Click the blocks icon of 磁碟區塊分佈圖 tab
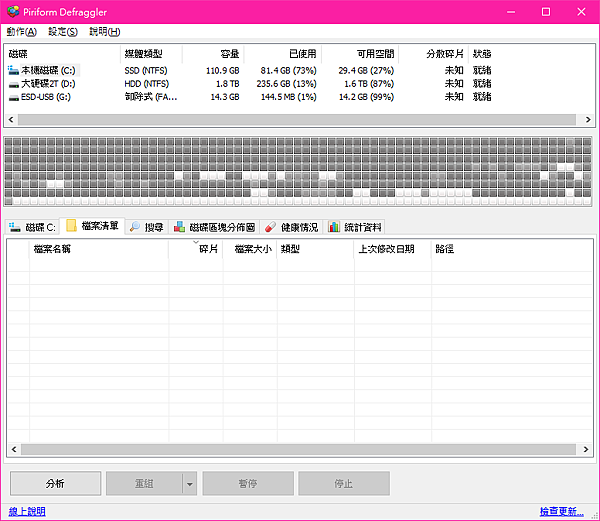This screenshot has width=600, height=521. click(179, 227)
